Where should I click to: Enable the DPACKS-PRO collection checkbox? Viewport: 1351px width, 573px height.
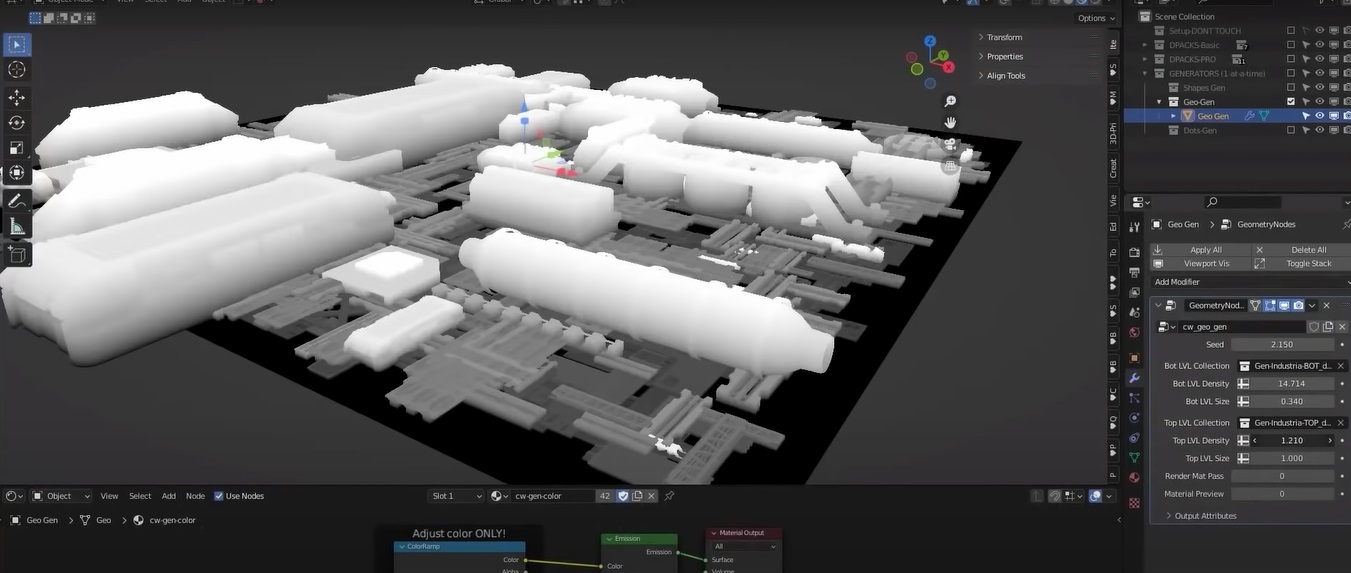[1291, 59]
